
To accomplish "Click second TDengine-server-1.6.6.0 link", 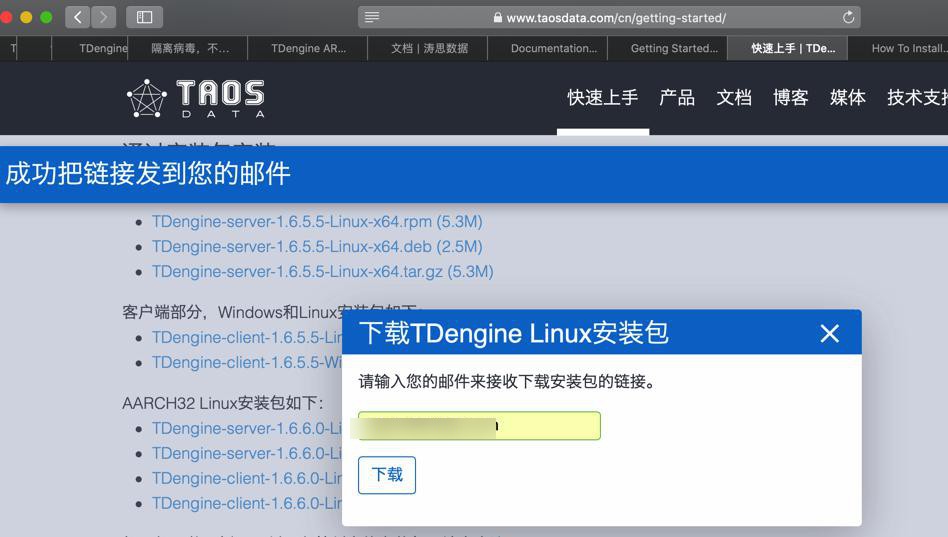I will click(x=247, y=454).
